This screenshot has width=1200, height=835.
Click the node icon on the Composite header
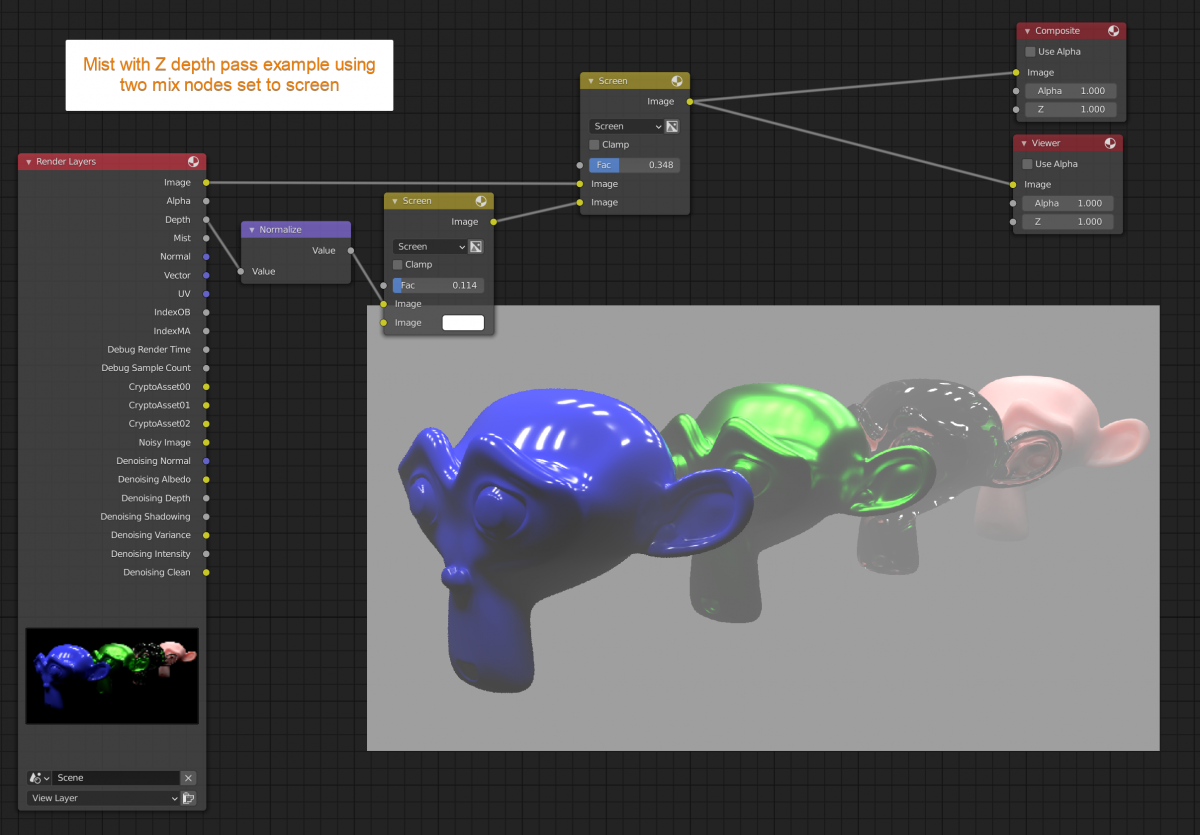tap(1113, 30)
